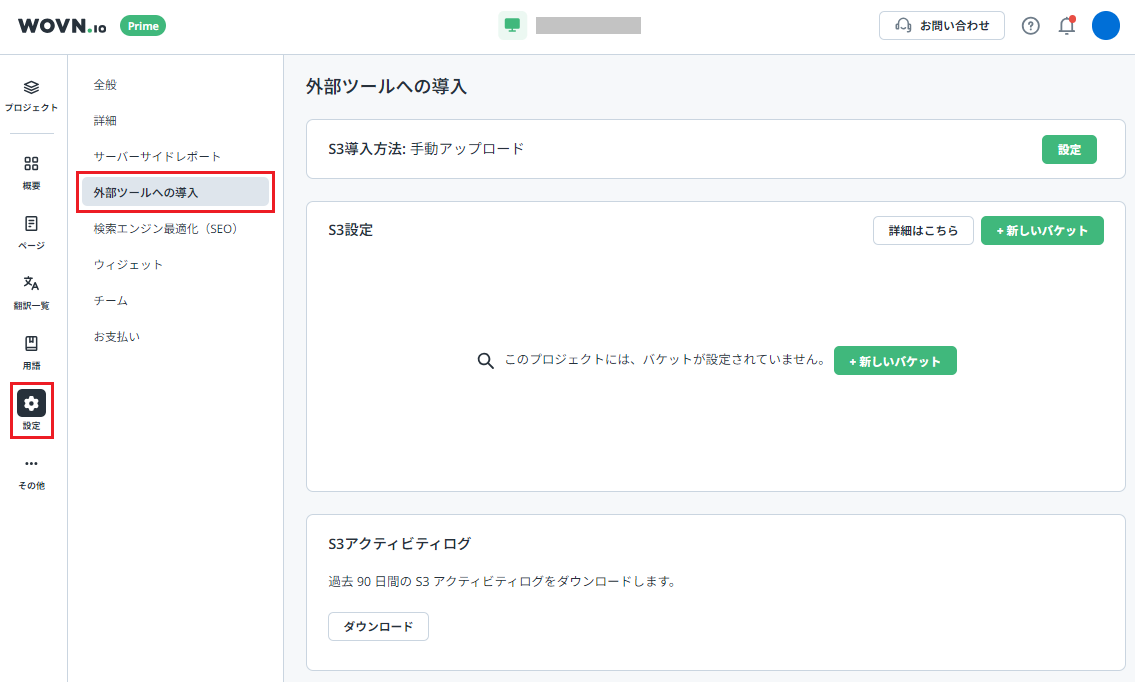
Task: Click the 詳細はこちら button
Action: (x=923, y=231)
